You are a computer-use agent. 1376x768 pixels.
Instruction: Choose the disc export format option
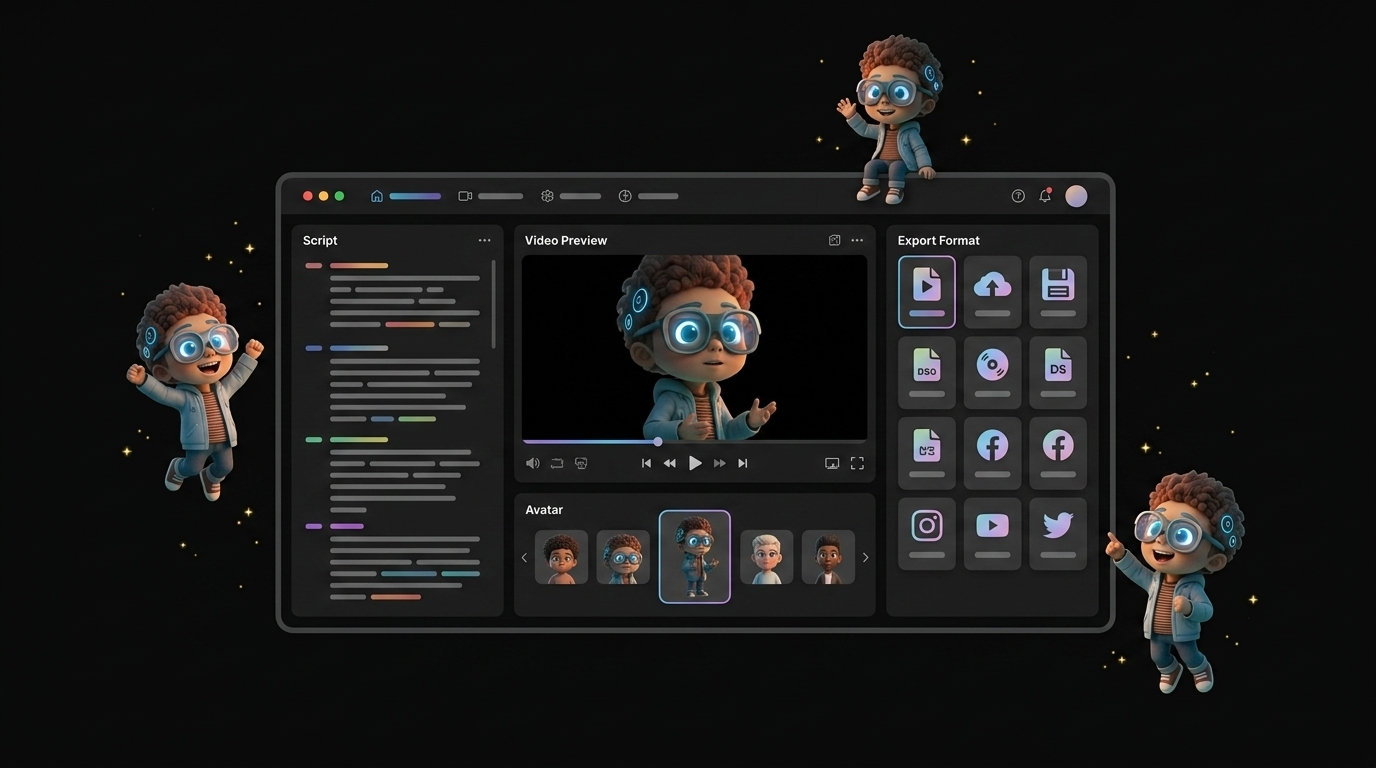[992, 372]
